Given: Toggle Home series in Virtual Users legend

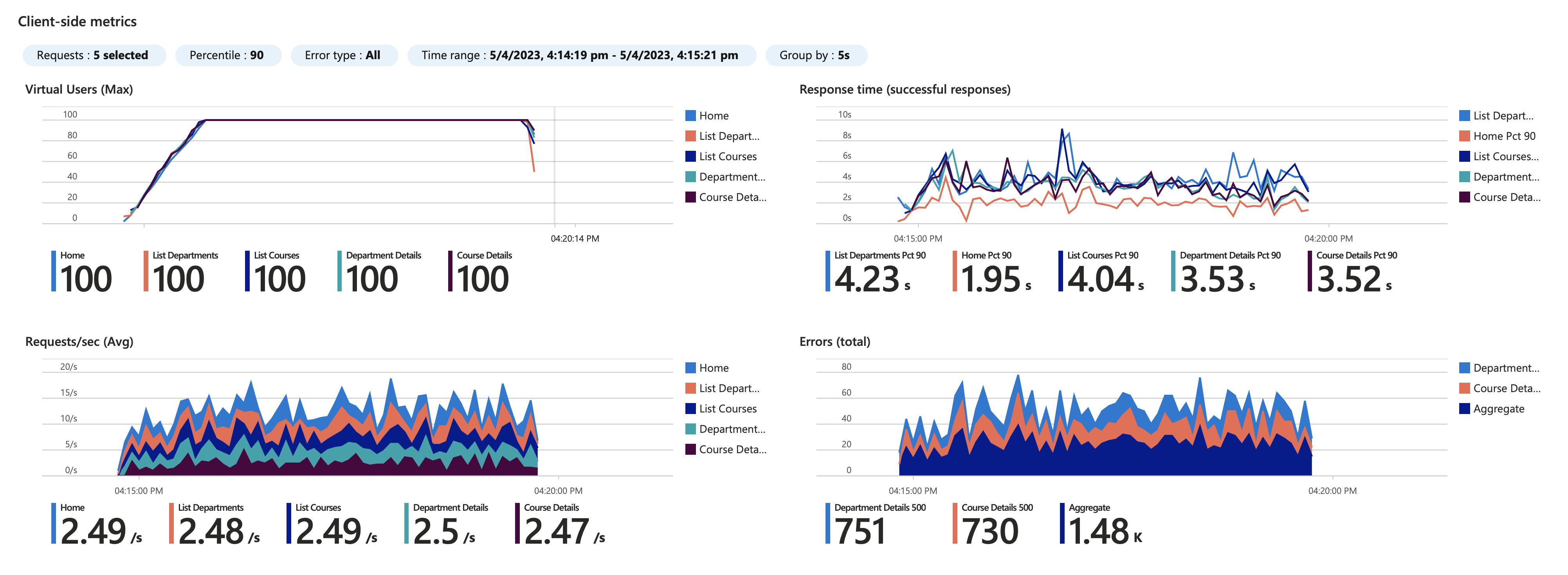Looking at the screenshot, I should click(x=714, y=116).
